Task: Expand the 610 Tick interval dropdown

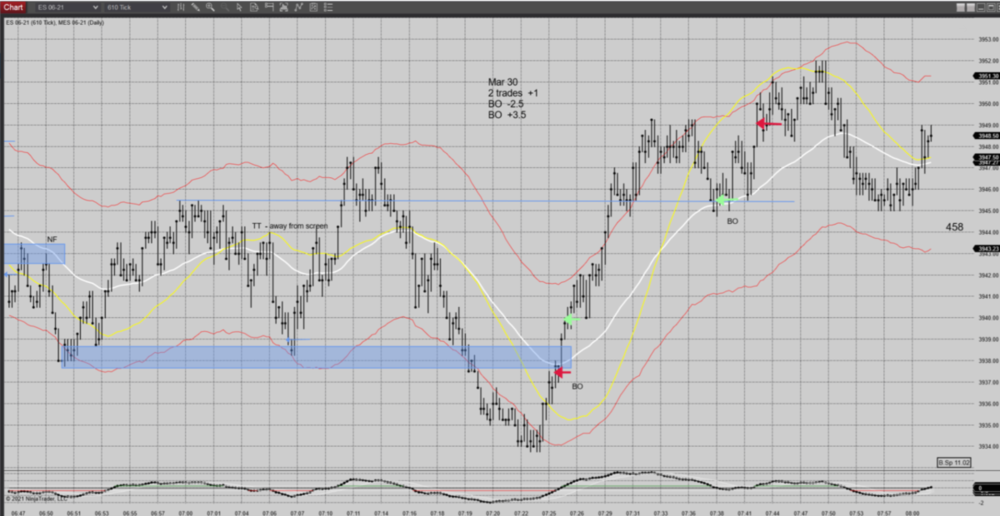Action: pos(135,7)
